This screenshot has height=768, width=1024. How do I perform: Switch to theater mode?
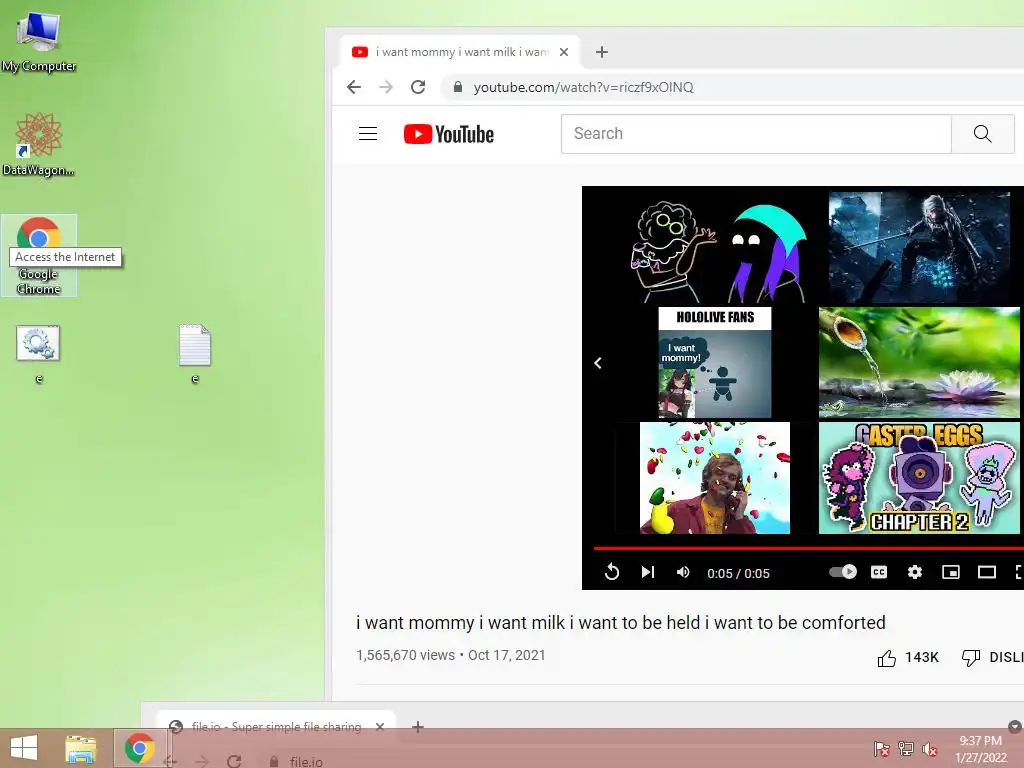pyautogui.click(x=987, y=572)
